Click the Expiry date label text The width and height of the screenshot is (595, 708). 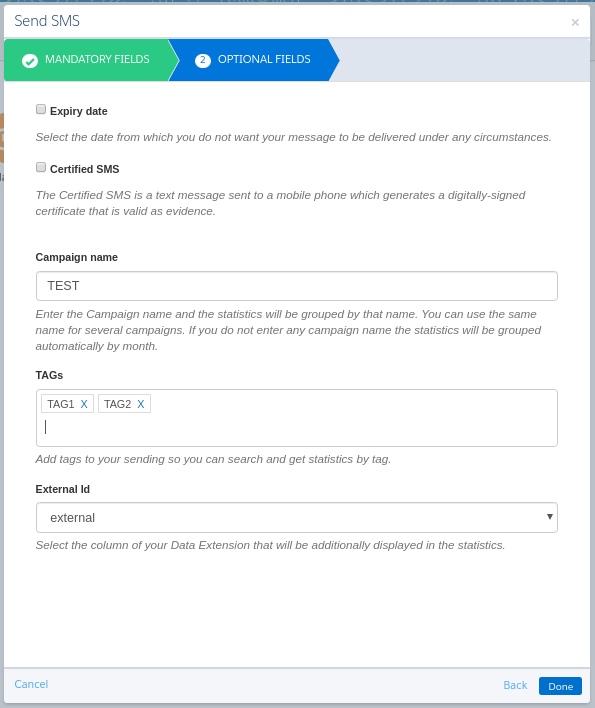[79, 112]
